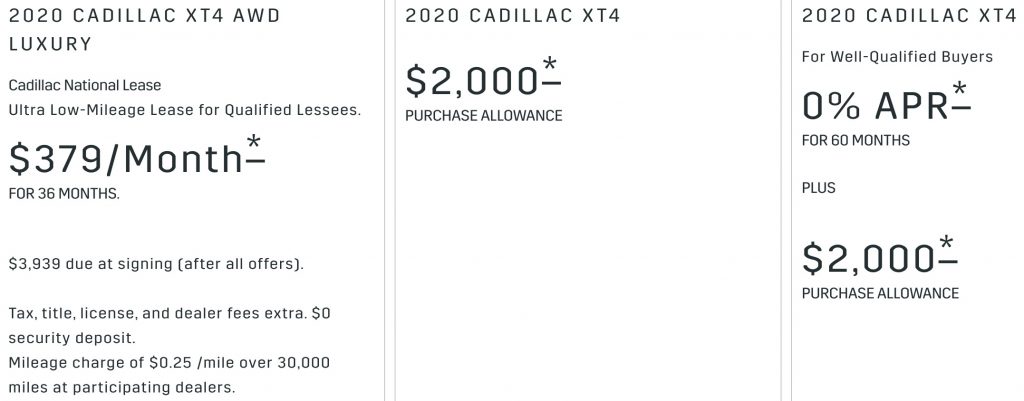Select the For Well-Qualified Buyers label

coord(897,57)
